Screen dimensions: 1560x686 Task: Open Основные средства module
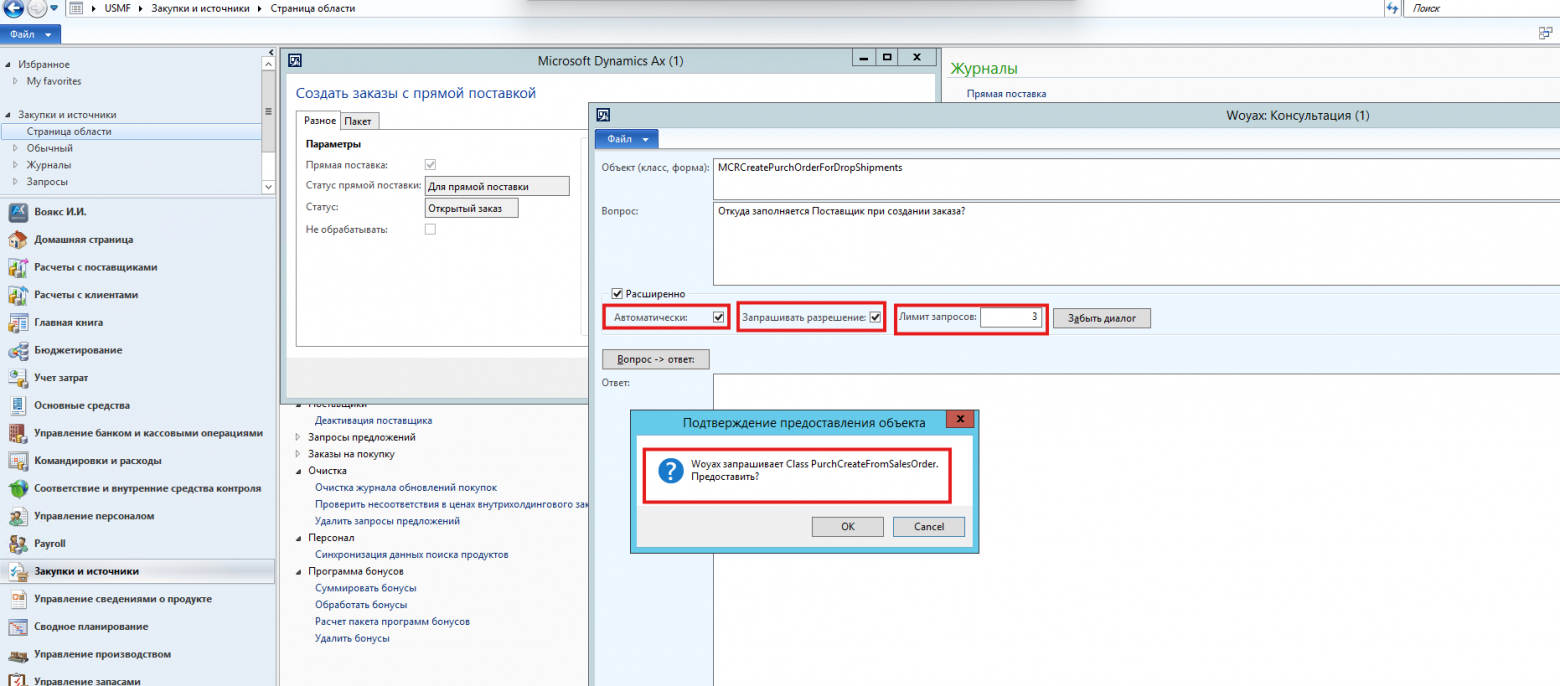[82, 406]
